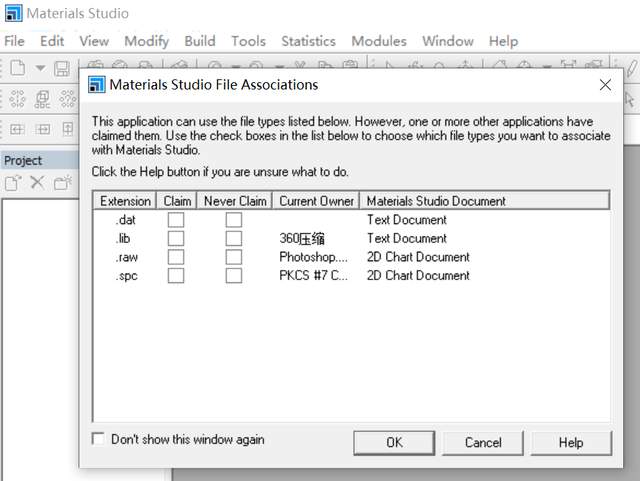Open the Build menu
The height and width of the screenshot is (481, 640).
click(200, 41)
